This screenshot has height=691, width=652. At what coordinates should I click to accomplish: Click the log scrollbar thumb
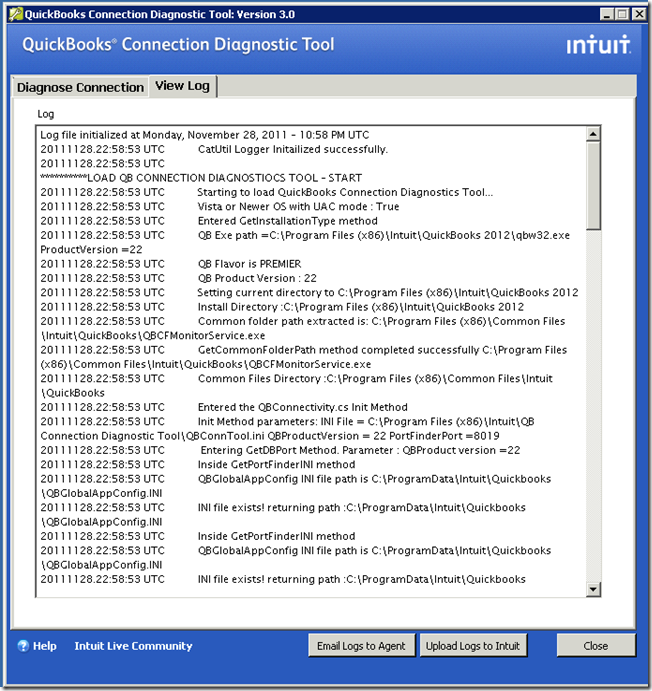click(x=593, y=186)
